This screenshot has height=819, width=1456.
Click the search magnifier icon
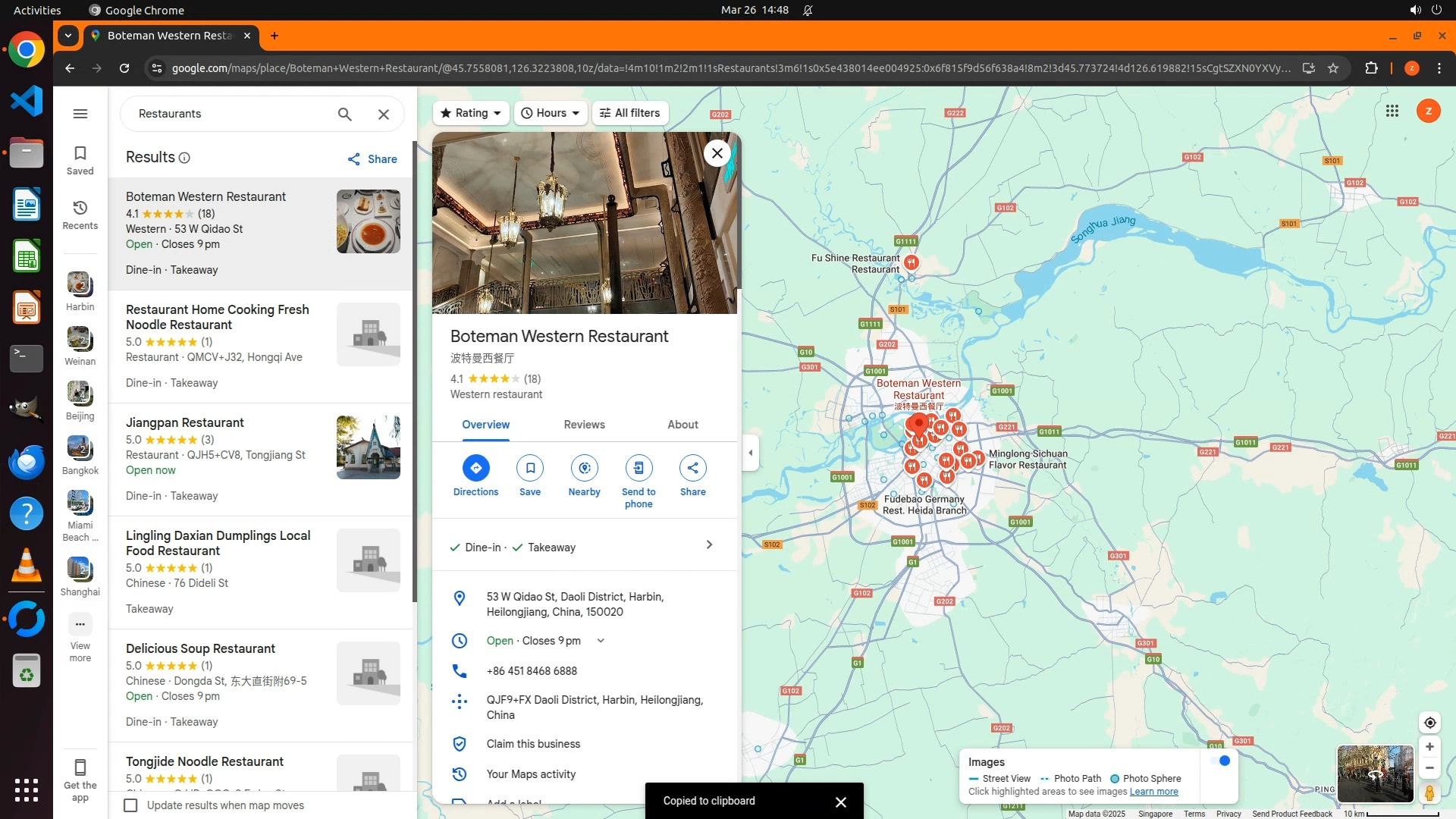click(x=344, y=114)
